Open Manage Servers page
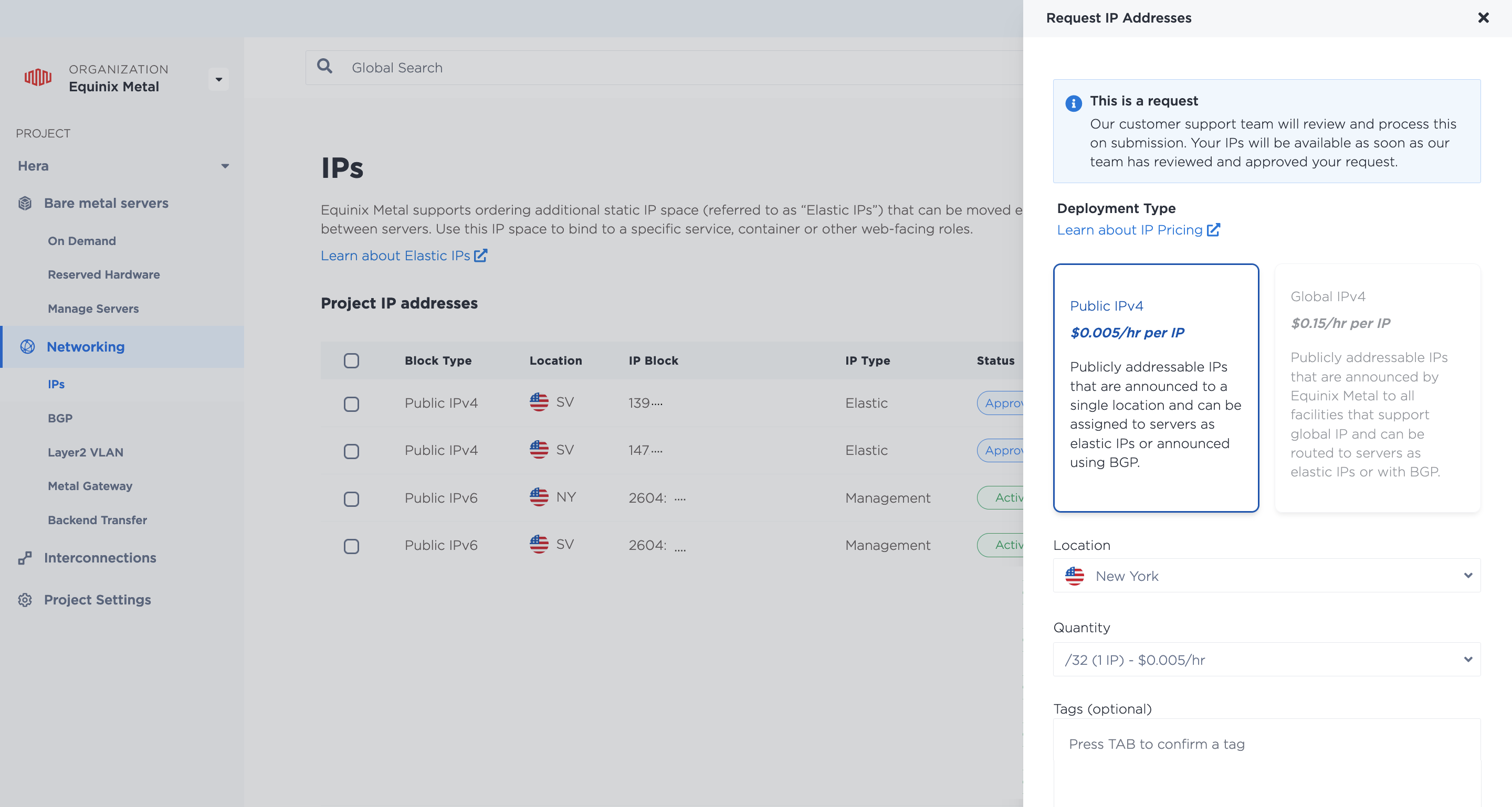The image size is (1512, 807). [x=93, y=309]
